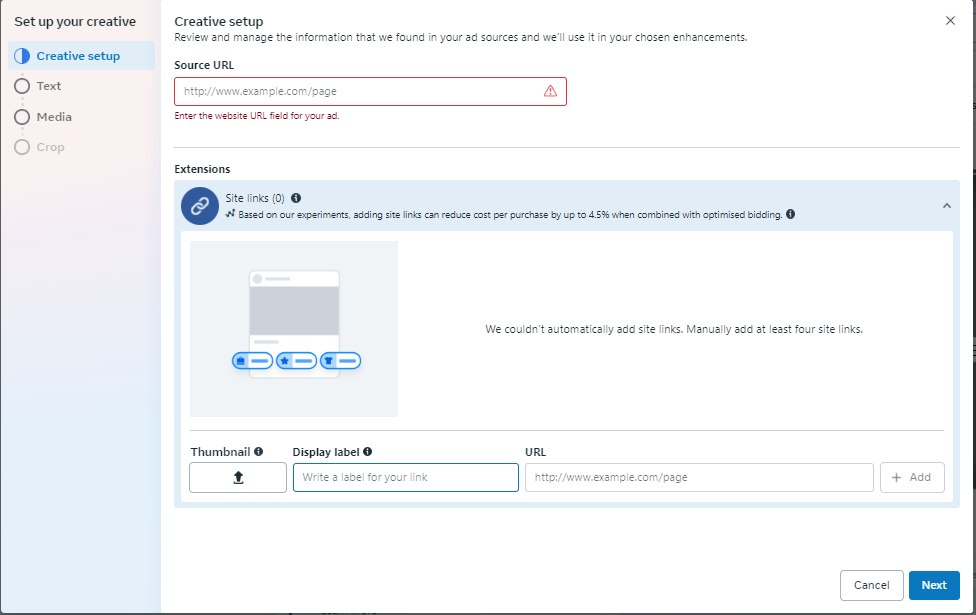
Task: Click the Display label text field
Action: click(x=405, y=478)
